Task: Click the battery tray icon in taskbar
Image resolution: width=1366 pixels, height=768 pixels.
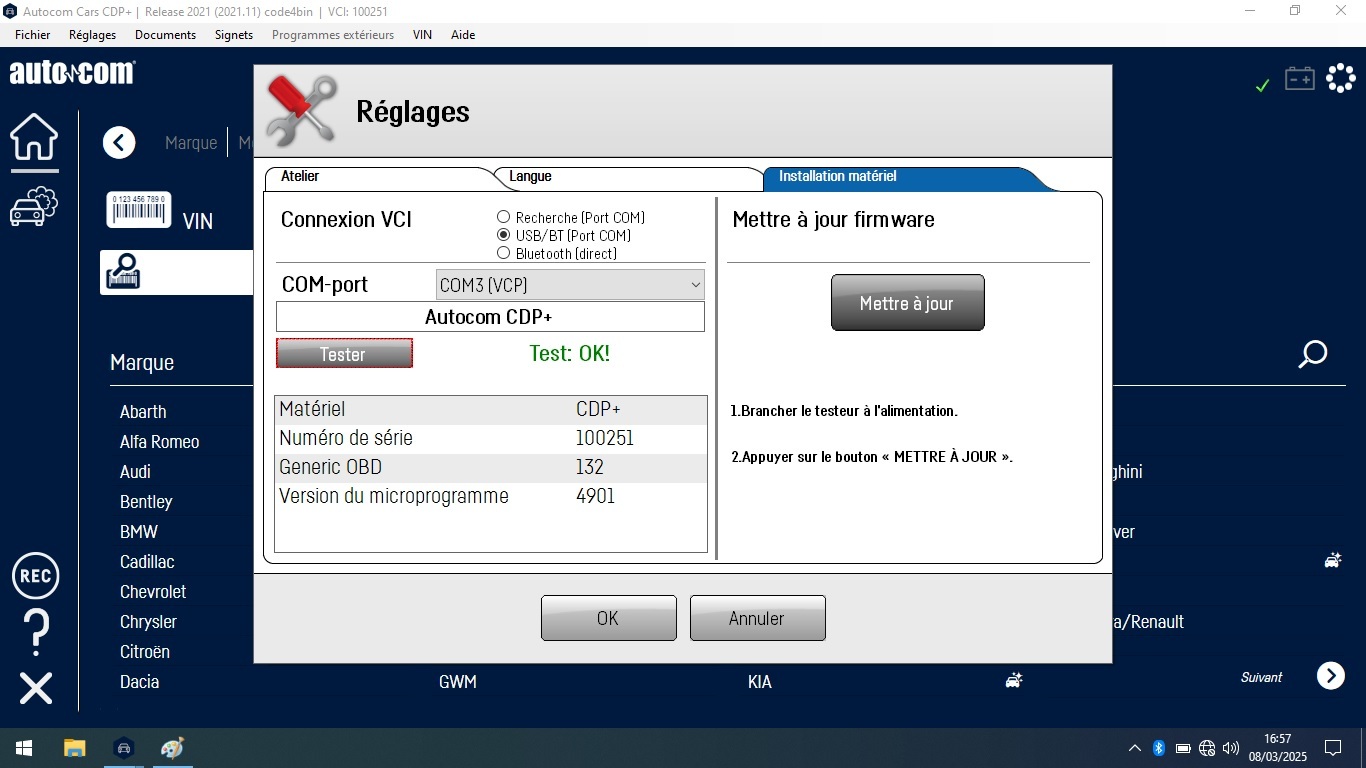Action: [1183, 748]
